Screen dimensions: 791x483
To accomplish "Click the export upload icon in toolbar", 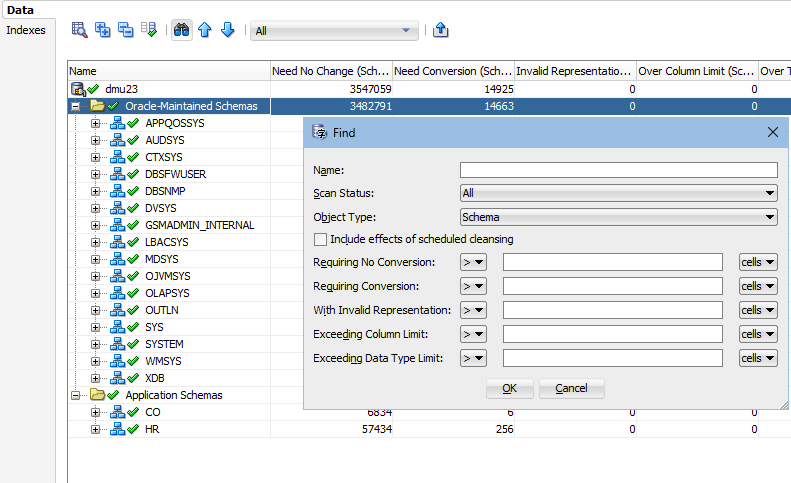I will pos(440,30).
